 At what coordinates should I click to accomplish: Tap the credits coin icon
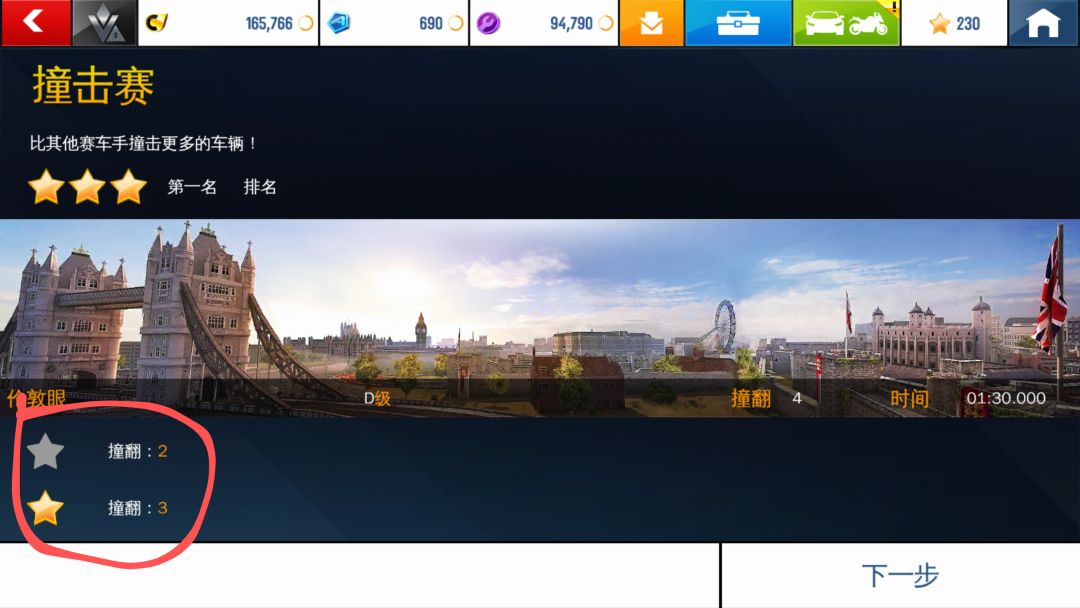157,23
